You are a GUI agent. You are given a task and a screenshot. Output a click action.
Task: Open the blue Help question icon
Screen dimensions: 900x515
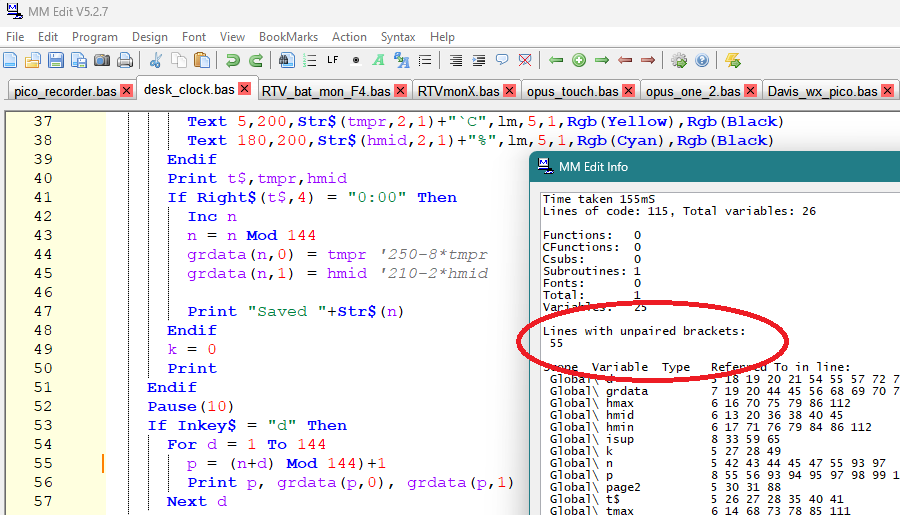702,60
